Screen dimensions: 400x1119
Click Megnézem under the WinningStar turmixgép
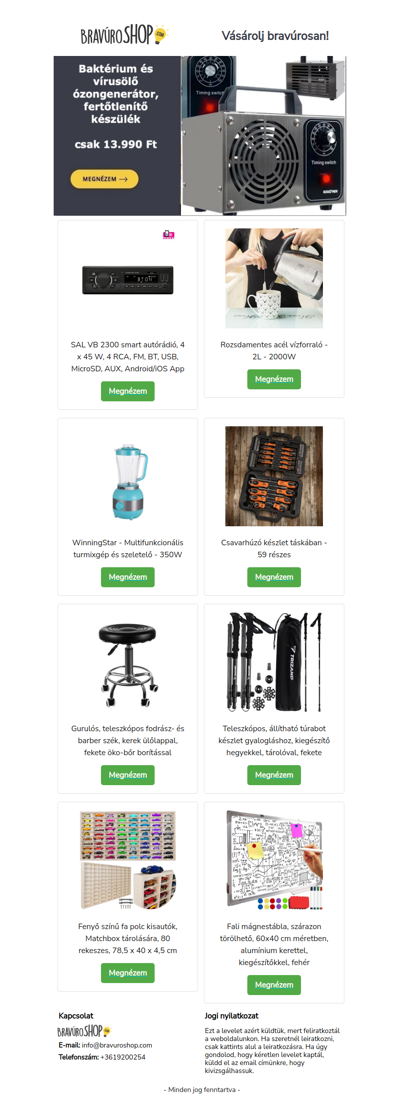(128, 577)
